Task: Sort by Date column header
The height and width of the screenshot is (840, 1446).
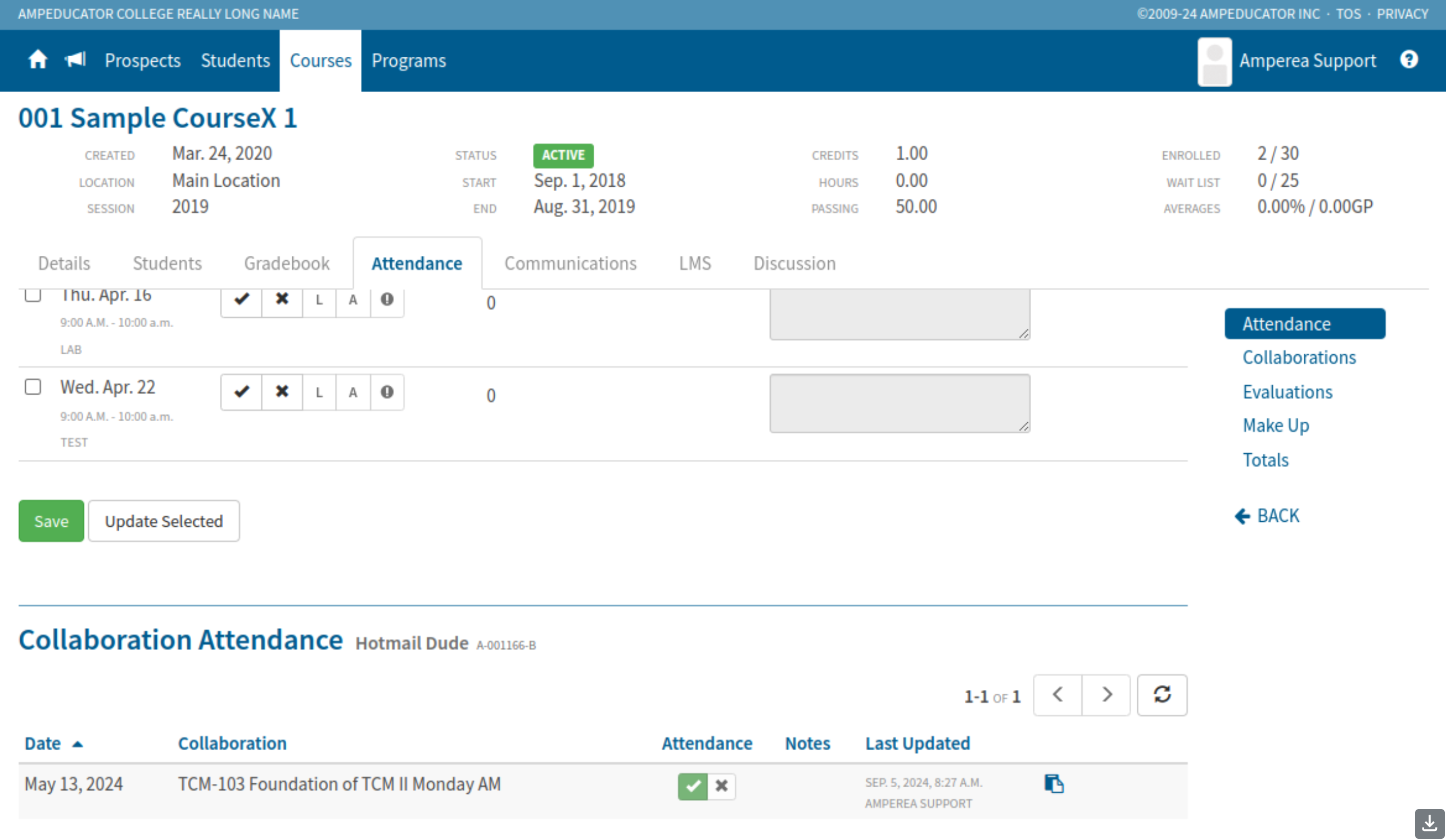Action: pyautogui.click(x=43, y=744)
